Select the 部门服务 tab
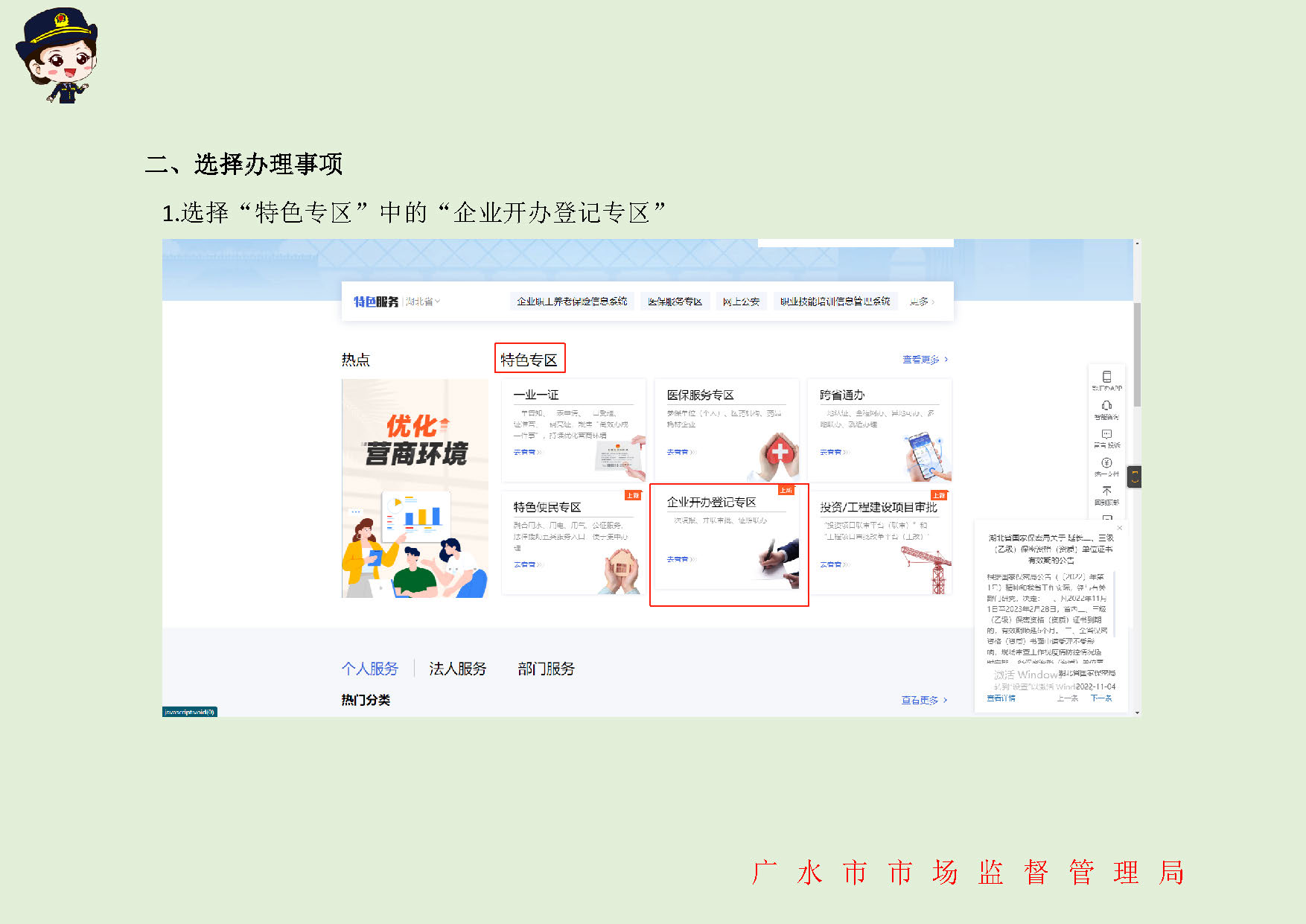 [547, 669]
